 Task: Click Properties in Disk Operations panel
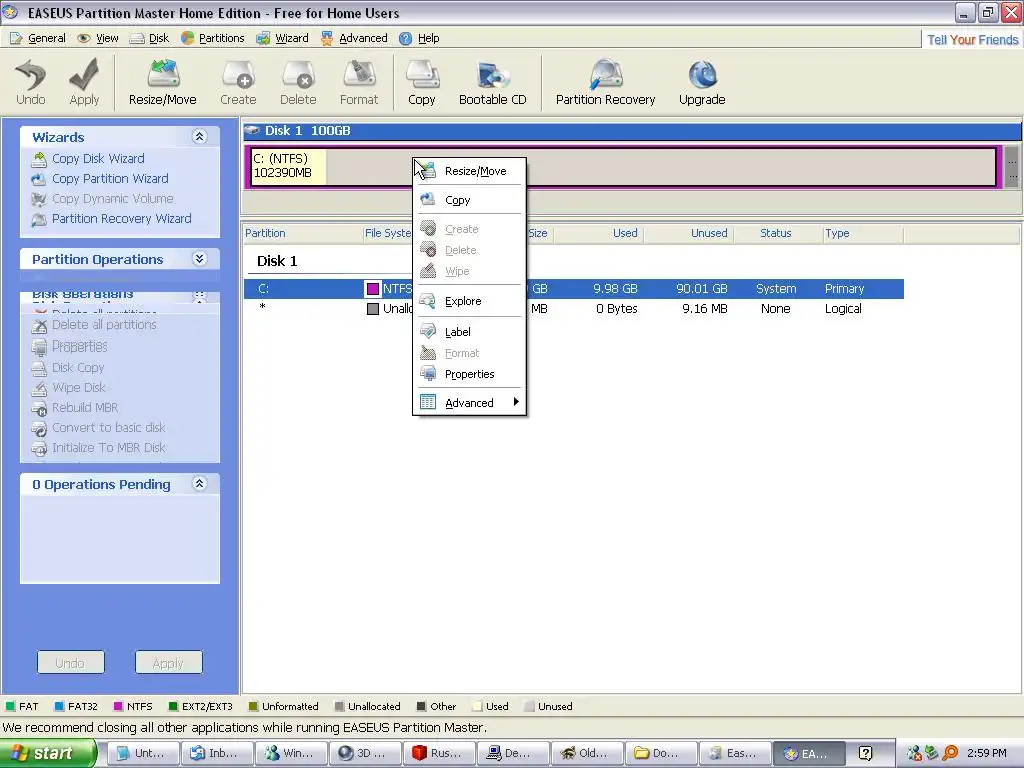pyautogui.click(x=79, y=346)
